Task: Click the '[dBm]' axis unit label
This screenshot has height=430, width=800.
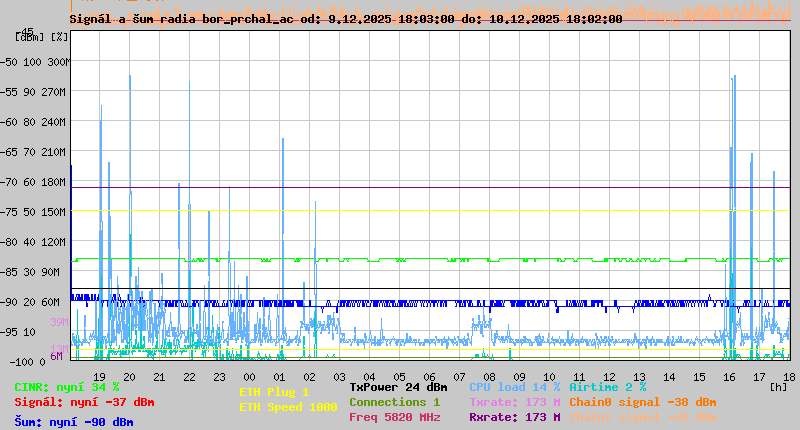Action: coord(30,37)
